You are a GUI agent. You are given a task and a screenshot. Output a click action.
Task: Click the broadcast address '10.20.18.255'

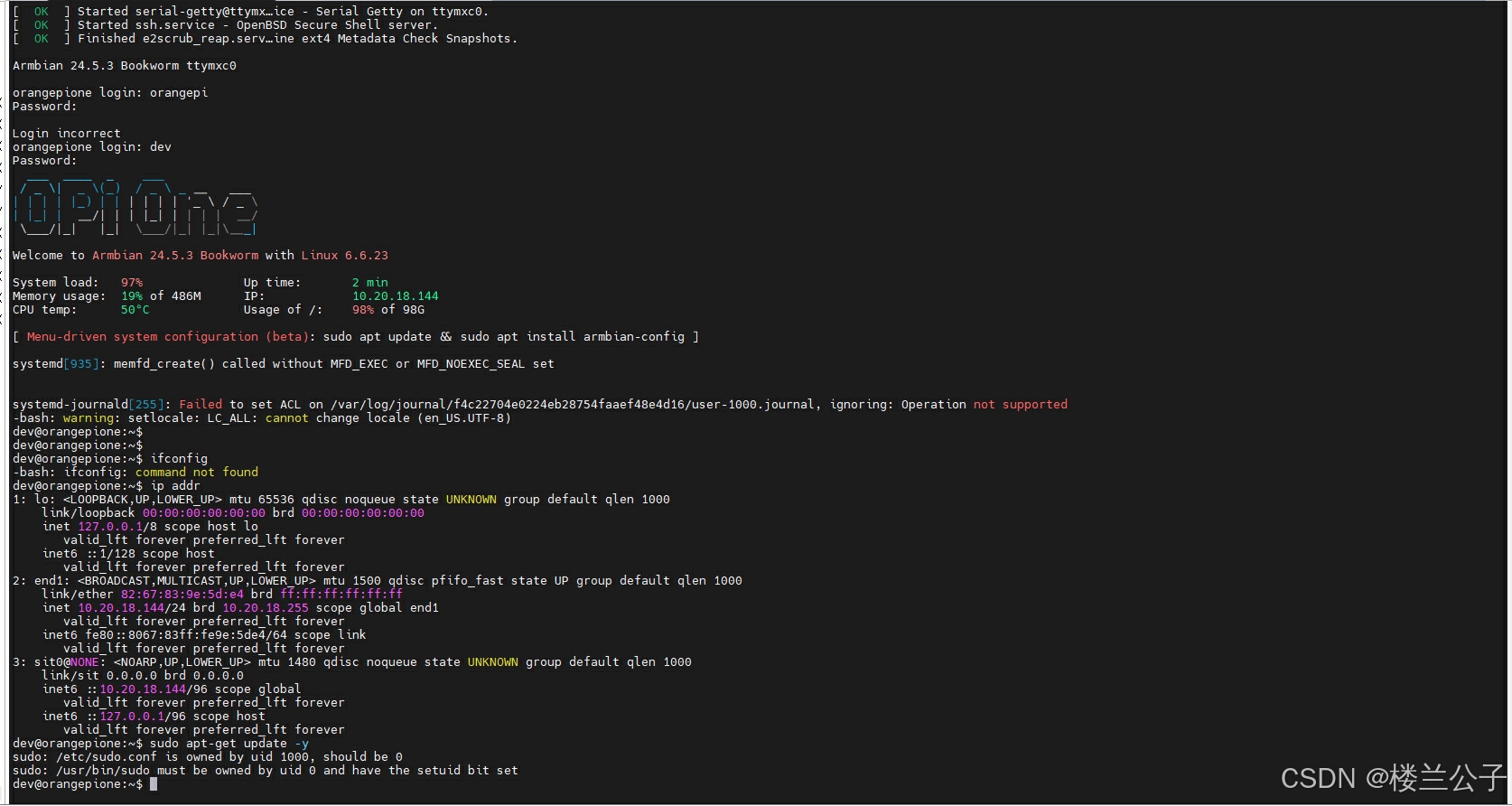tap(266, 608)
